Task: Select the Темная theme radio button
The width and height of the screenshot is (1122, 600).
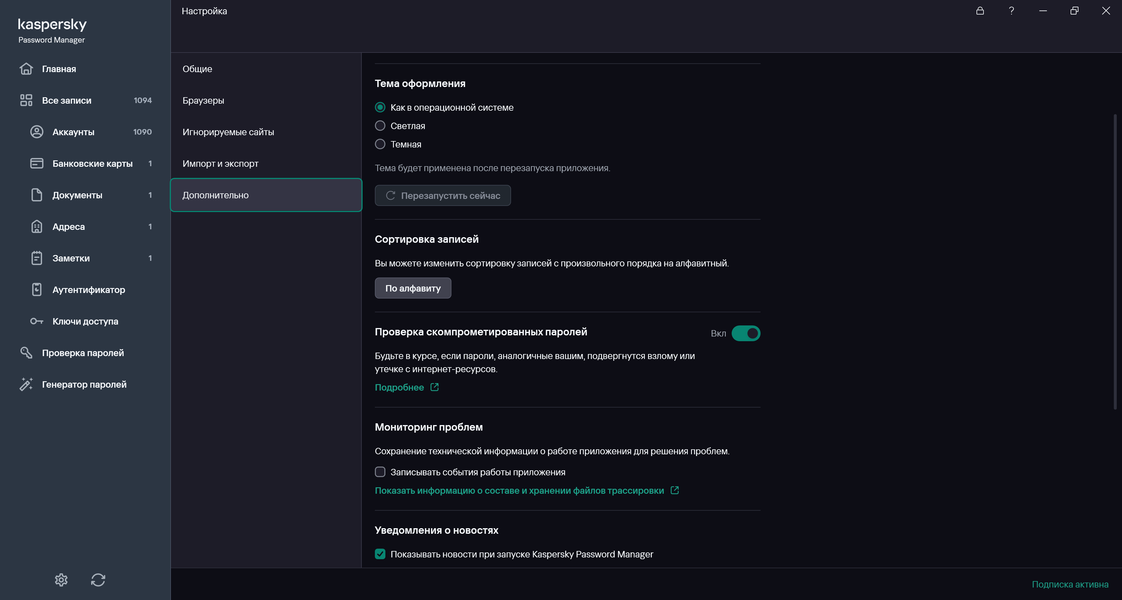Action: click(x=380, y=144)
